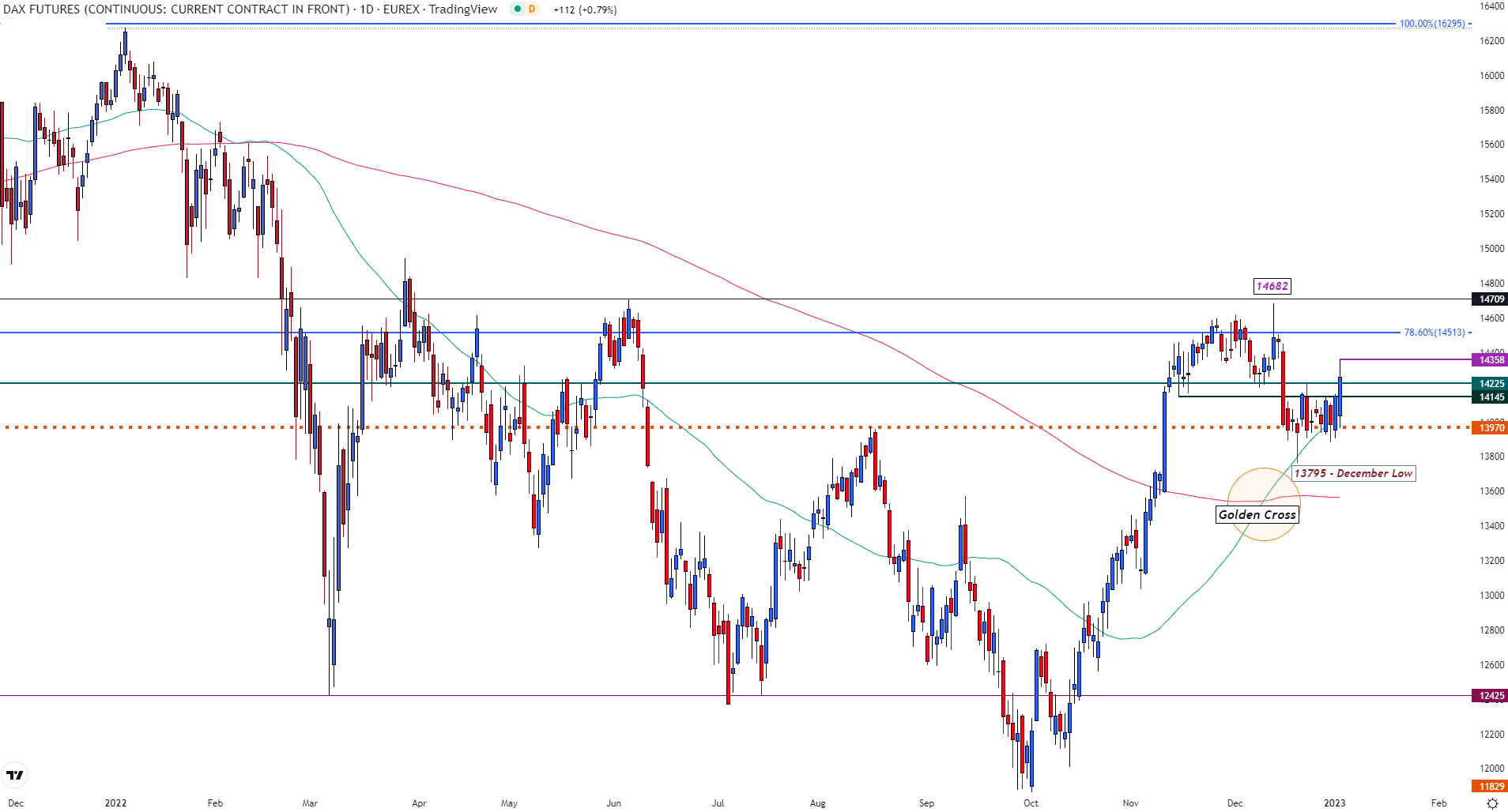The height and width of the screenshot is (812, 1508).
Task: Click the 14145 price axis label
Action: pyautogui.click(x=1491, y=397)
